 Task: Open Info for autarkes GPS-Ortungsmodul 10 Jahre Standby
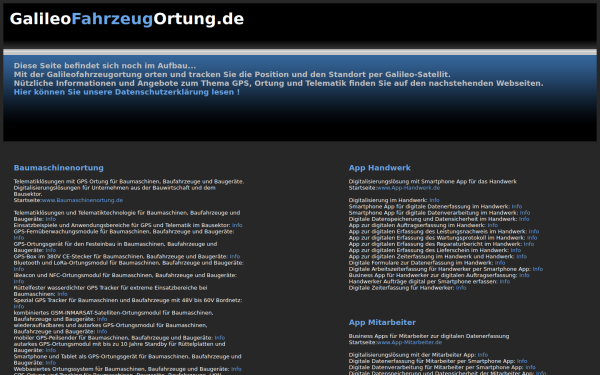click(51, 351)
